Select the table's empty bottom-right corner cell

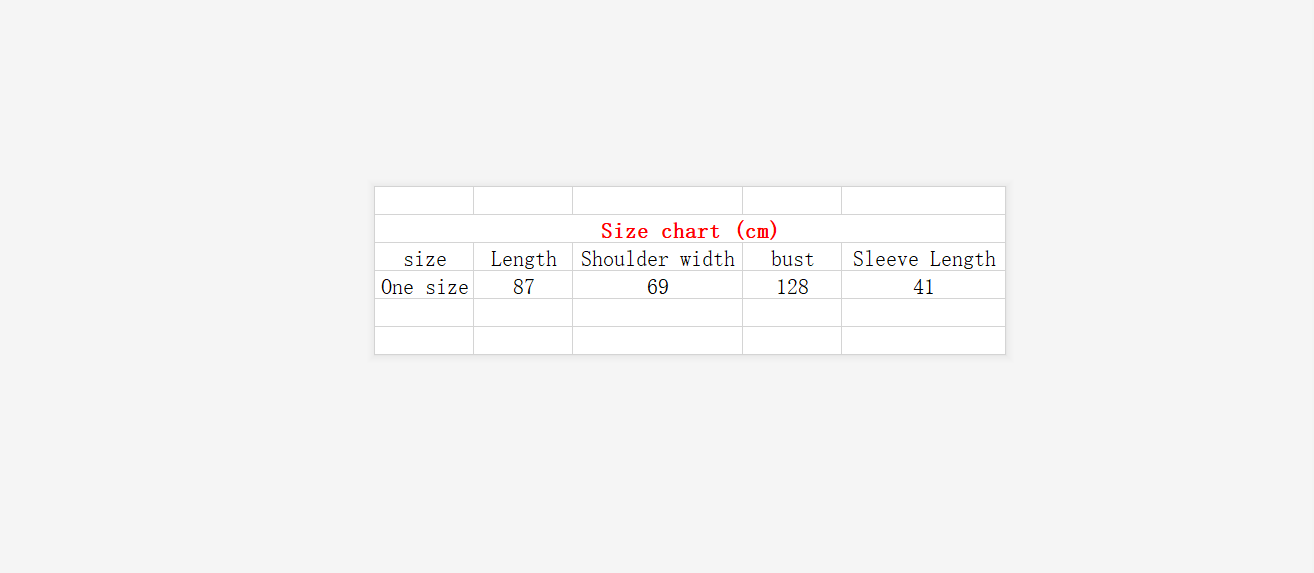click(923, 341)
